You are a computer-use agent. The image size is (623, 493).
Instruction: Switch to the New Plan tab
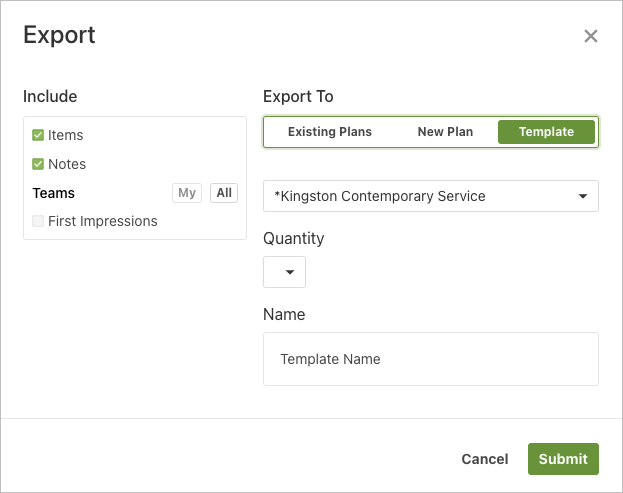pyautogui.click(x=445, y=132)
